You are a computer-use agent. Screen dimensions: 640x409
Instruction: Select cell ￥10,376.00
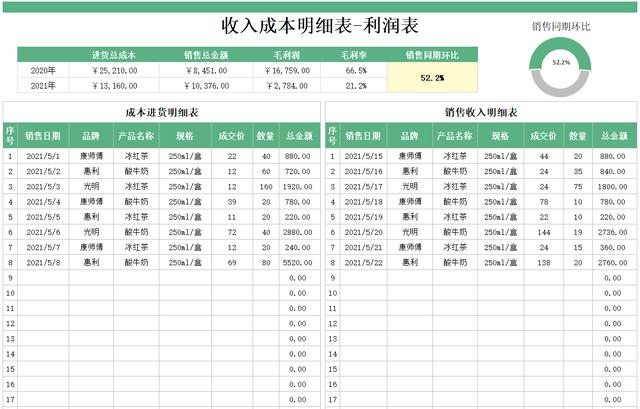click(x=206, y=86)
